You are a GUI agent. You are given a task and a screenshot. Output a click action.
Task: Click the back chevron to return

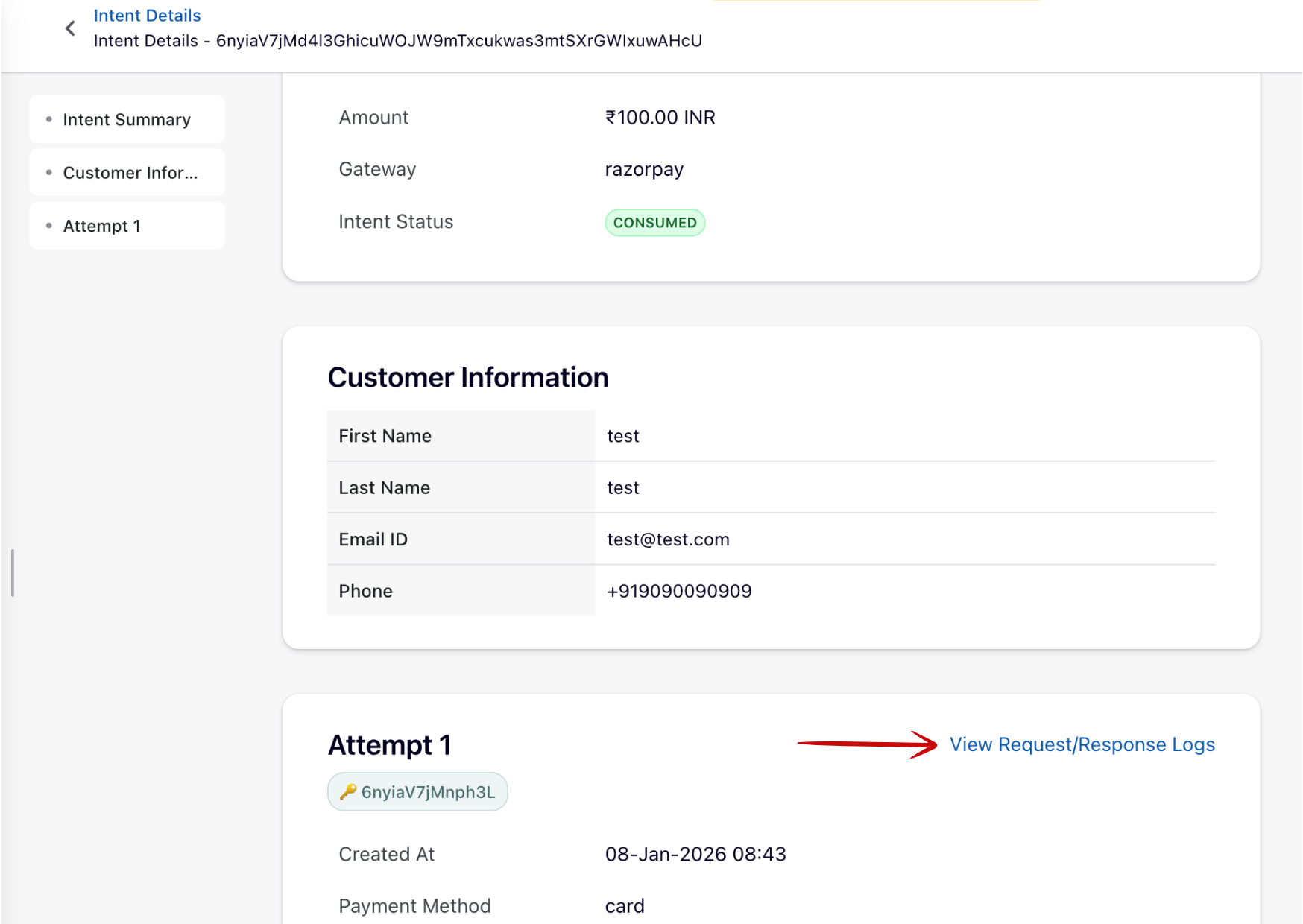[69, 28]
